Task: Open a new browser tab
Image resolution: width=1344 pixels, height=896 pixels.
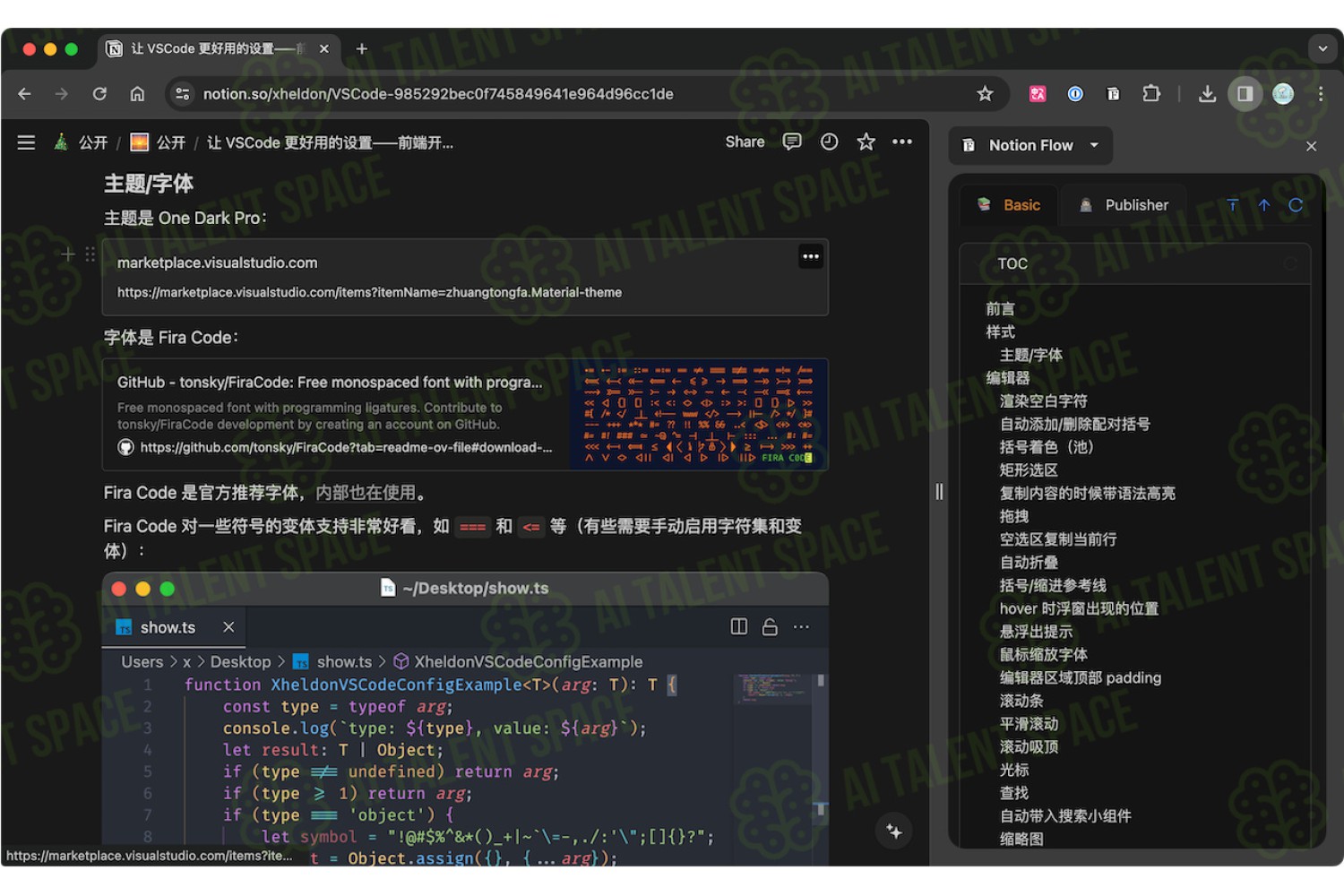Action: click(362, 49)
